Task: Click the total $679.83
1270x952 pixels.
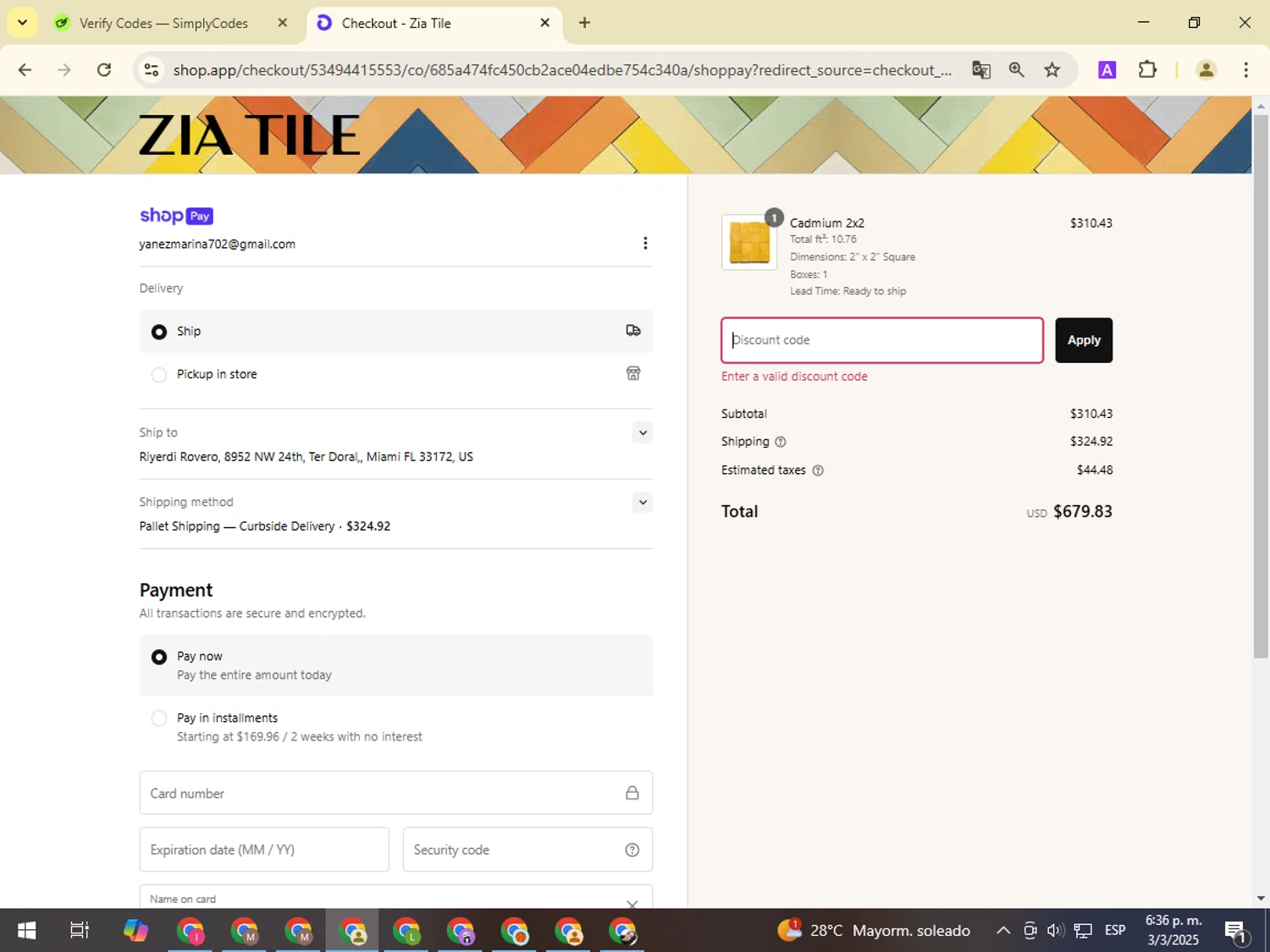Action: pos(1083,512)
